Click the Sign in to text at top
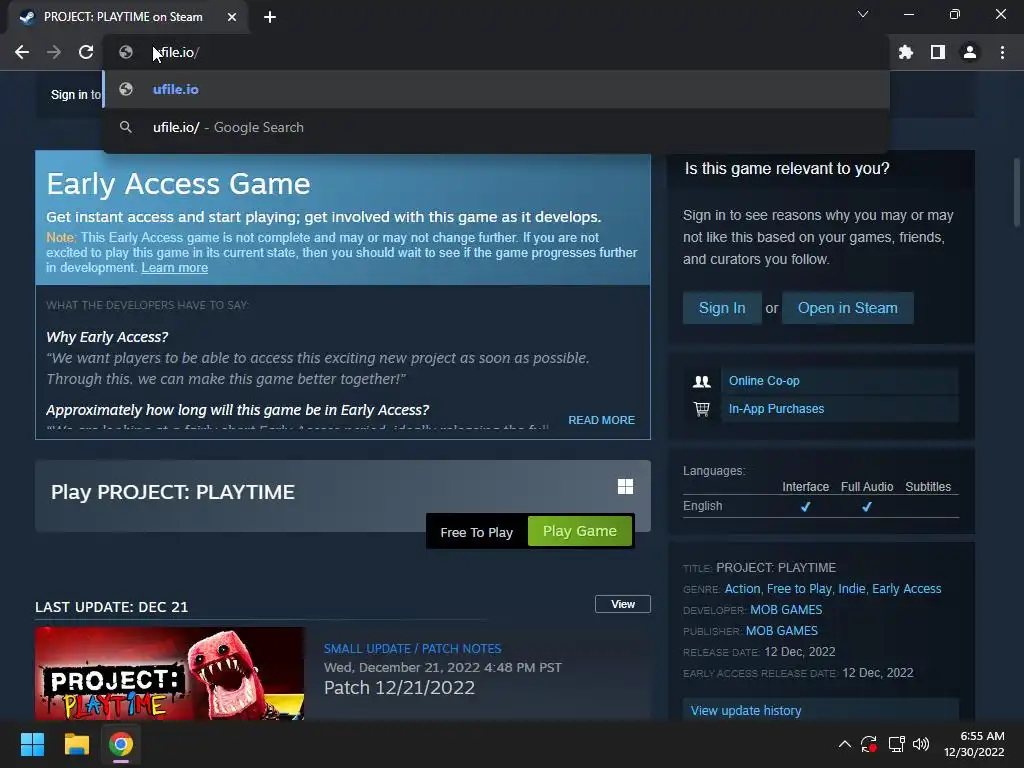 (x=76, y=95)
